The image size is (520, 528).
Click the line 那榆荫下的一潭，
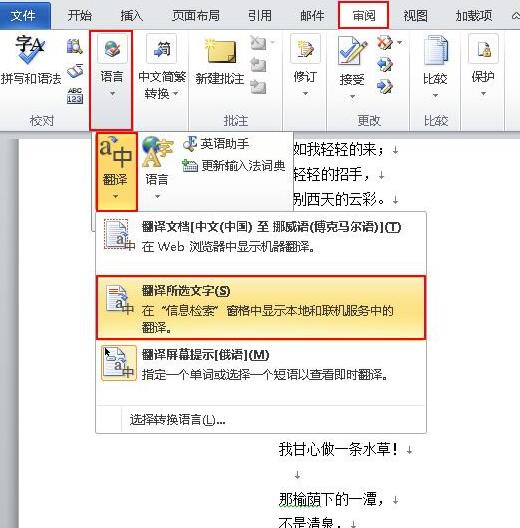(x=331, y=499)
